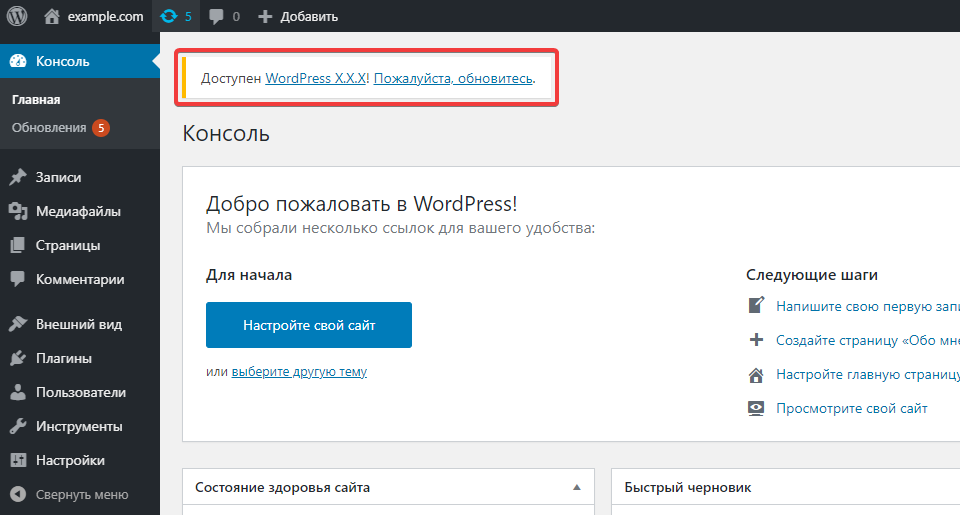
Task: Open the Пользователи menu
Action: [80, 392]
